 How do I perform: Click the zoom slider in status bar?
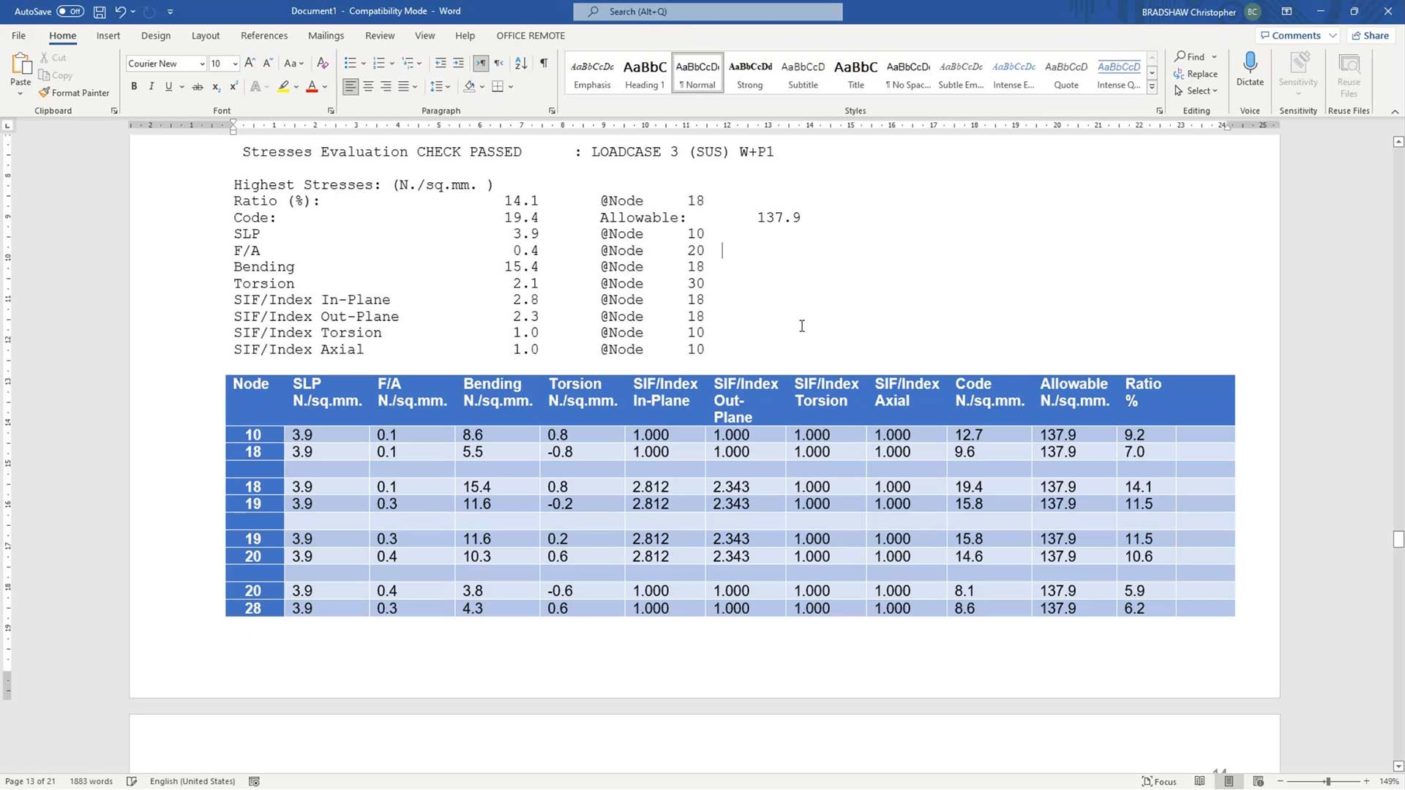click(1327, 781)
